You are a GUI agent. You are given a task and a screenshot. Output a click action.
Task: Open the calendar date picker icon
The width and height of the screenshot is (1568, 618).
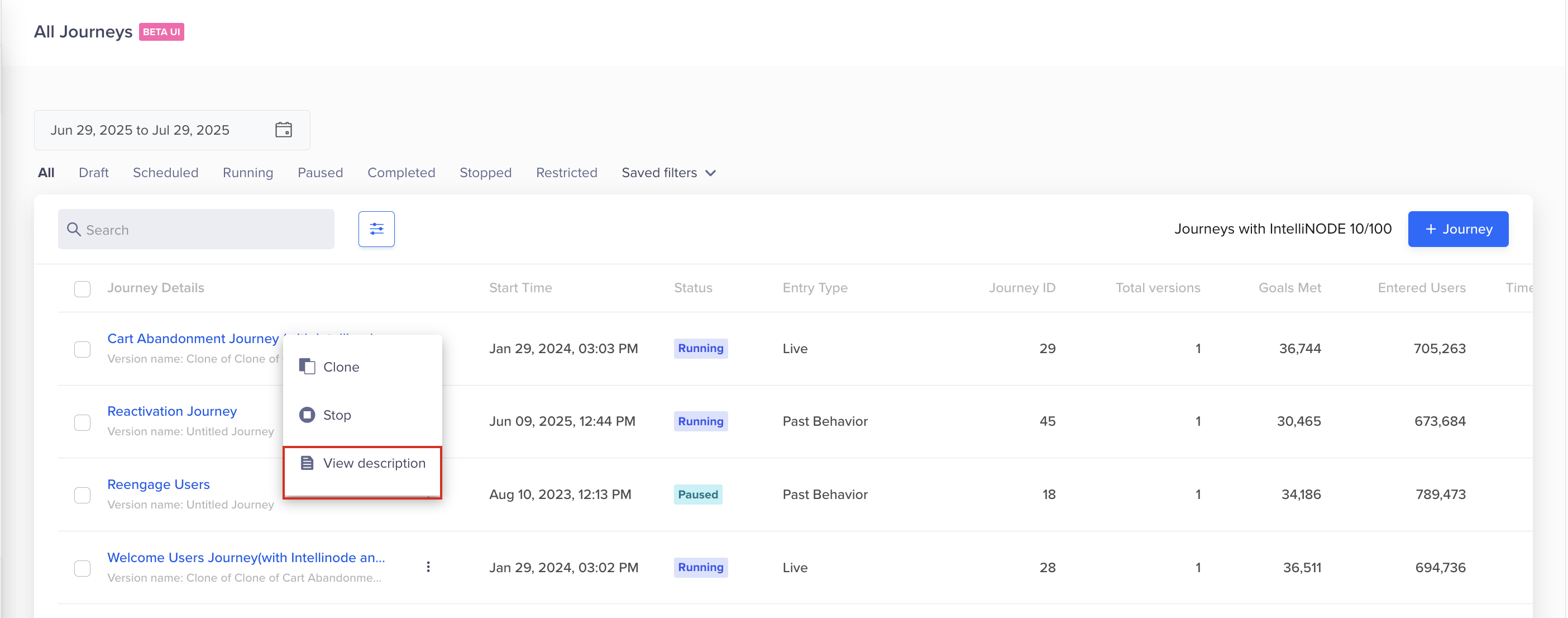(283, 130)
